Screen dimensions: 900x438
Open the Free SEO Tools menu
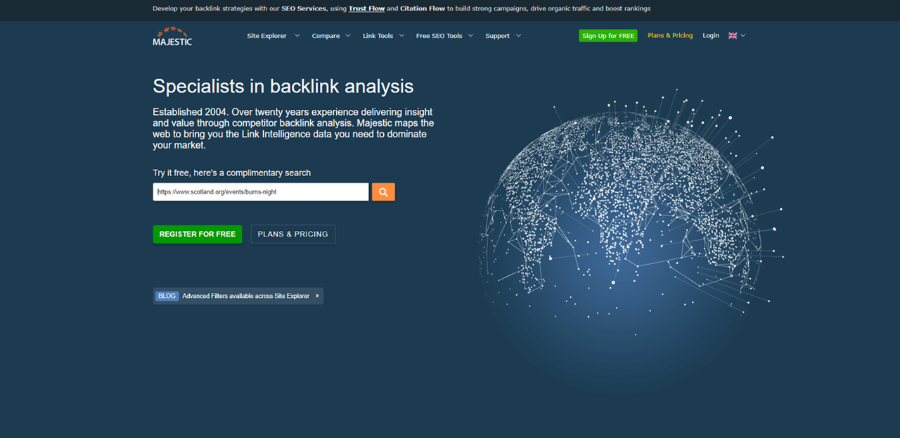coord(443,36)
